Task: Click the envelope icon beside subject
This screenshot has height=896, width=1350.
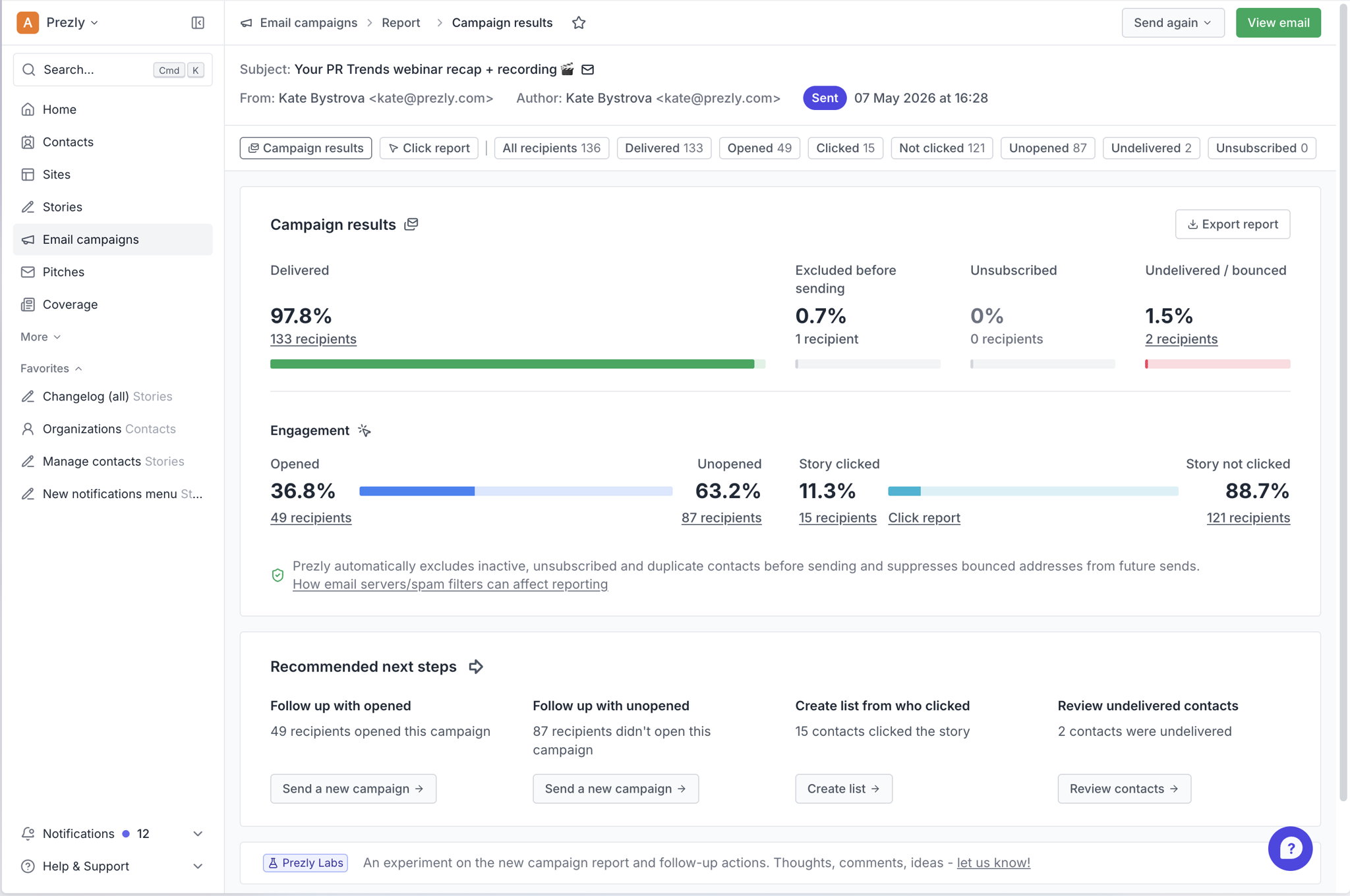Action: click(x=588, y=69)
